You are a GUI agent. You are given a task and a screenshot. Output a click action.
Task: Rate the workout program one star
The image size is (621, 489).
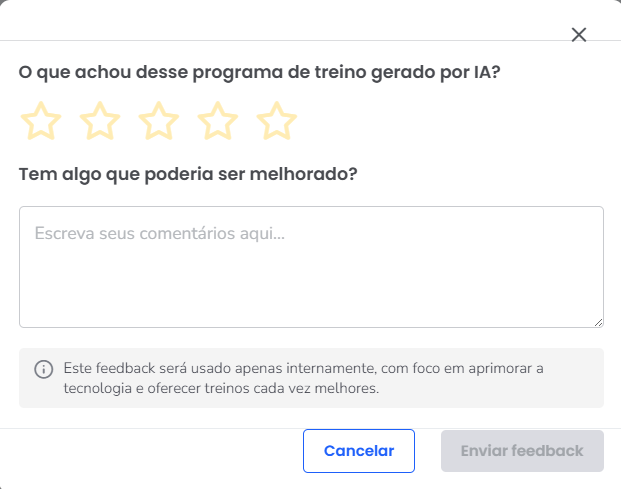[x=41, y=122]
